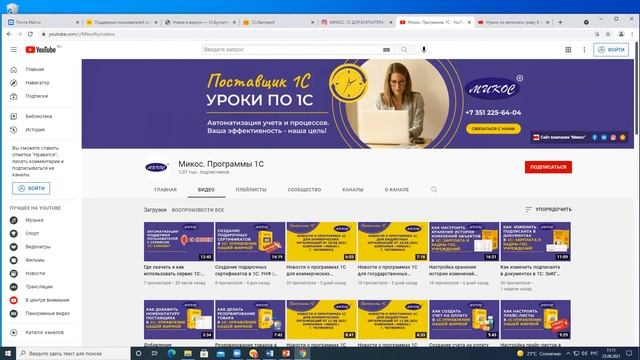Screen dimensions: 640x360
Task: Open the Упорядочить sort dropdown
Action: [548, 209]
